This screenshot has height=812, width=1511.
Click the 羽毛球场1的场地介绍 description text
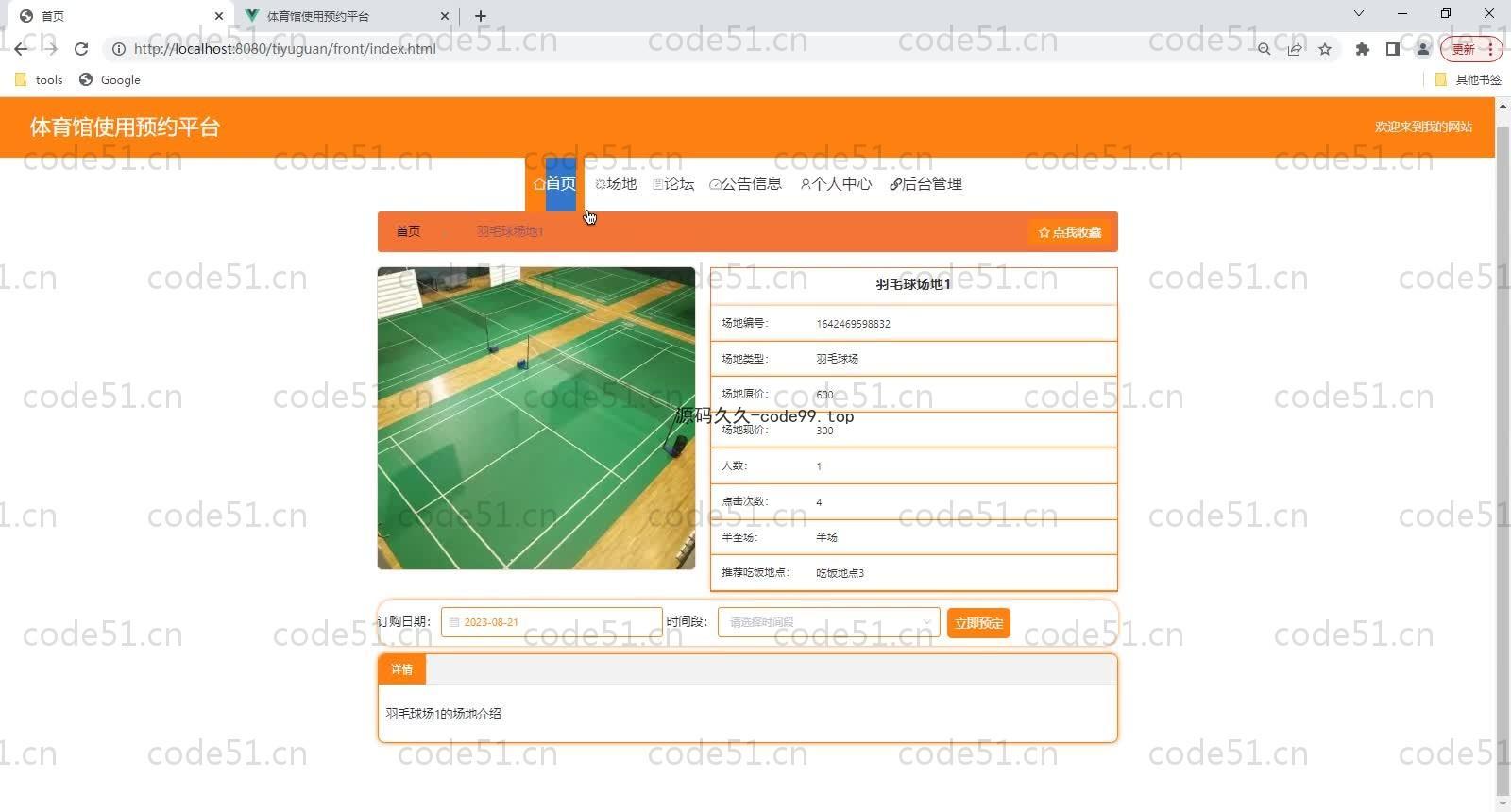coord(443,714)
